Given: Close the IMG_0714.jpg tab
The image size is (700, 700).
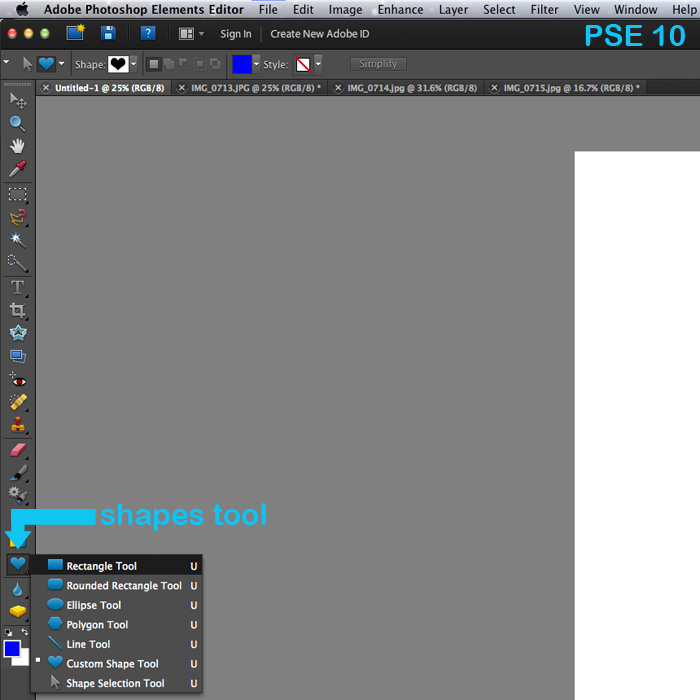Looking at the screenshot, I should pos(338,88).
